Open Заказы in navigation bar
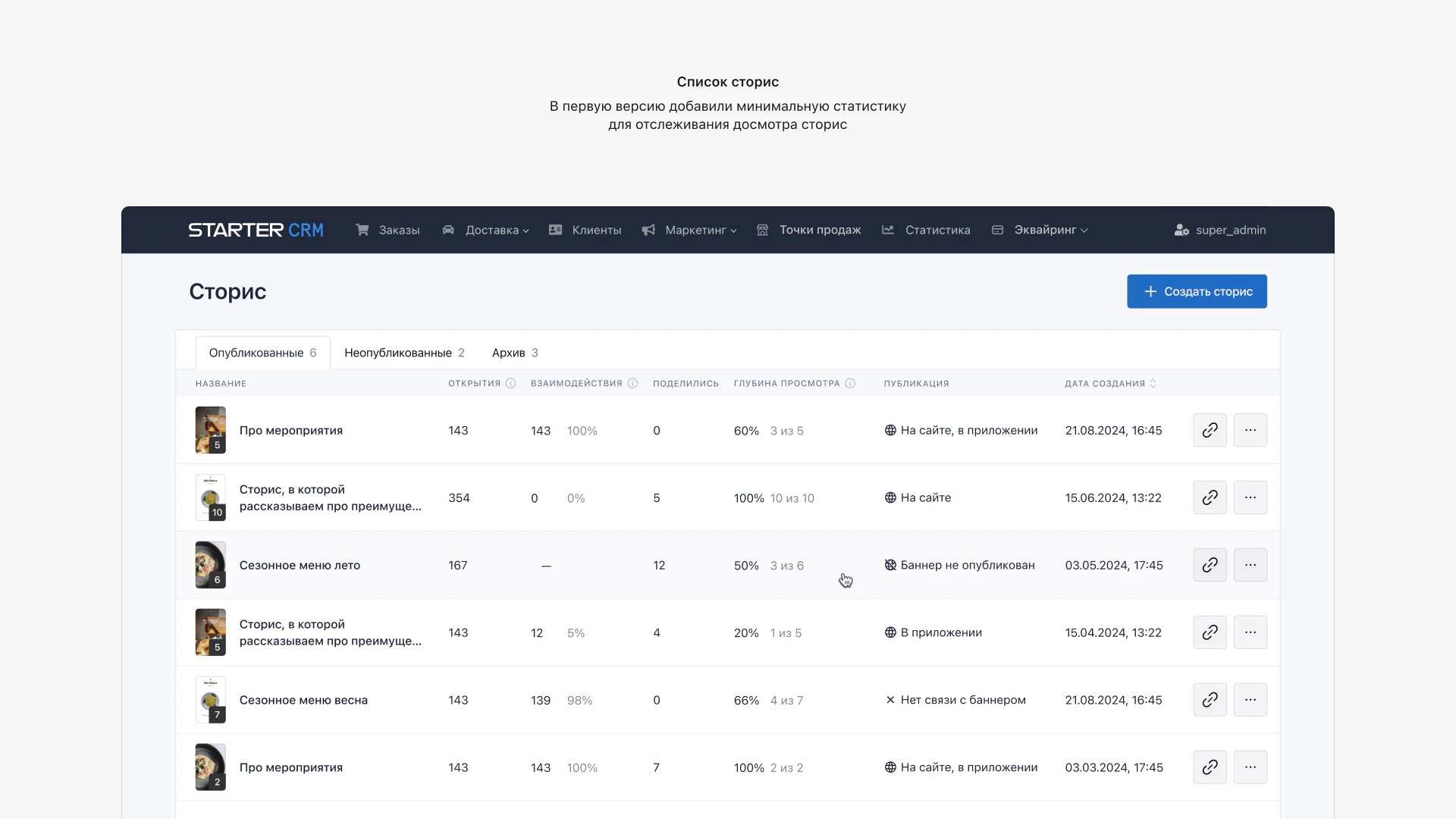 coord(388,230)
